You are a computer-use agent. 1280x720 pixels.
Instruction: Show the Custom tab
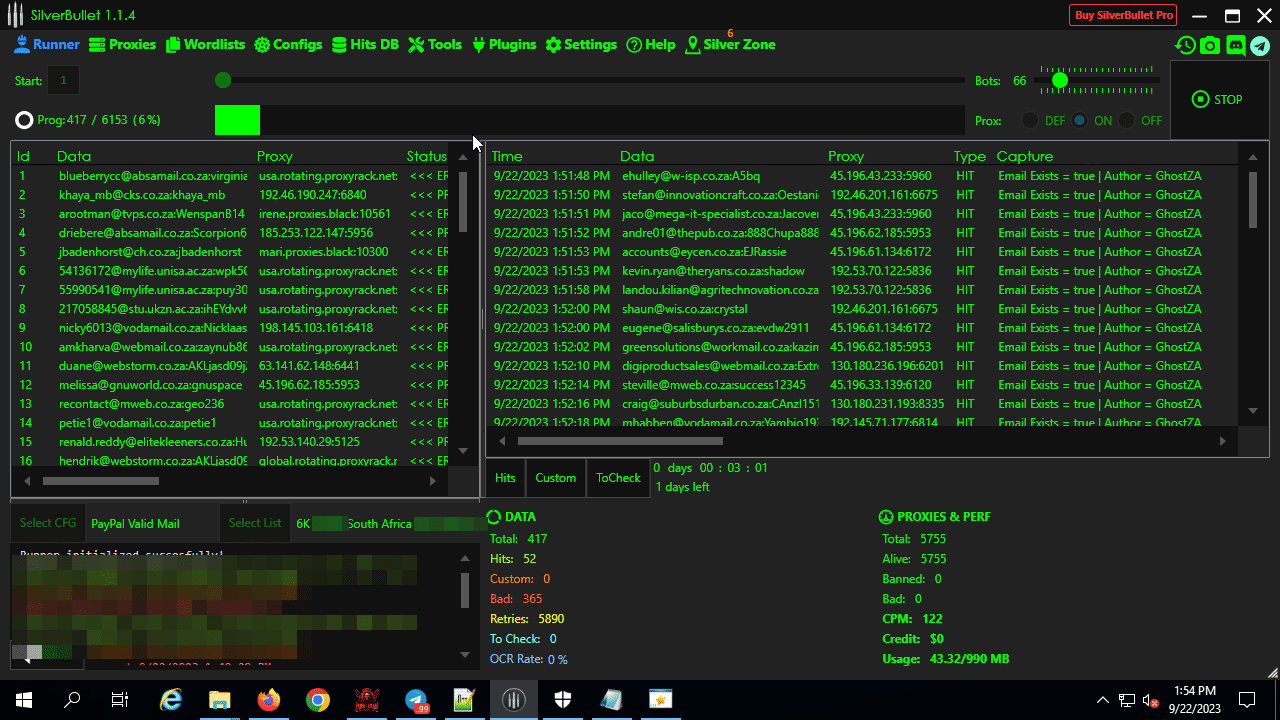[x=556, y=478]
